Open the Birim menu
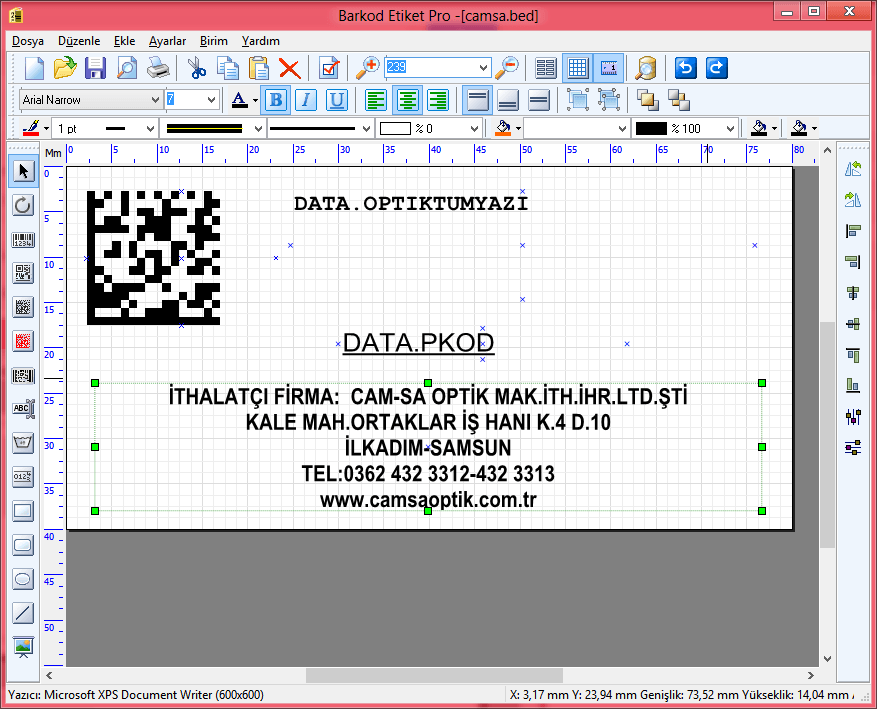 pyautogui.click(x=214, y=41)
